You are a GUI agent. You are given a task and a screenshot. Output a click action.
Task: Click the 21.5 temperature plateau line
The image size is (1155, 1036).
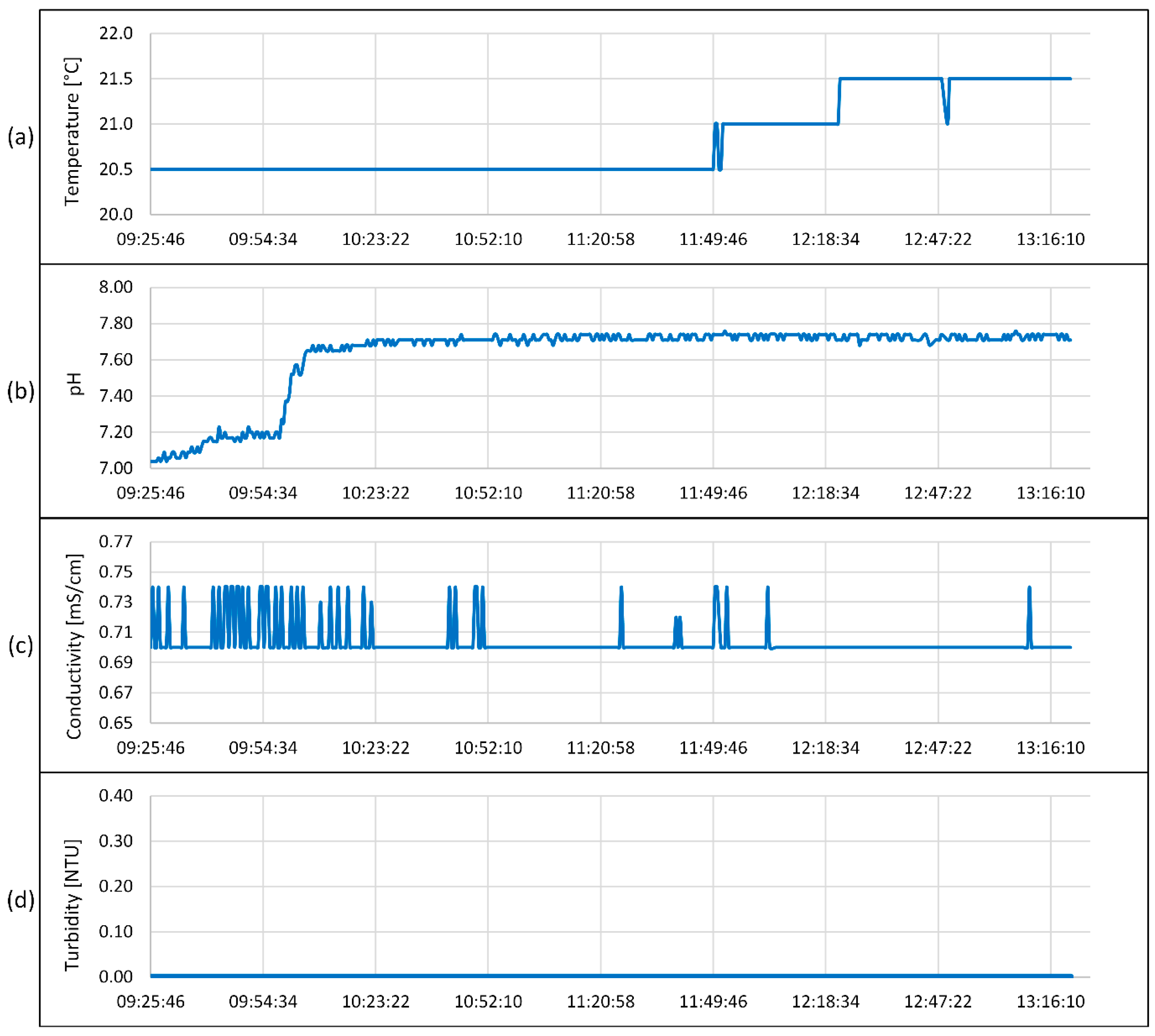click(x=888, y=78)
